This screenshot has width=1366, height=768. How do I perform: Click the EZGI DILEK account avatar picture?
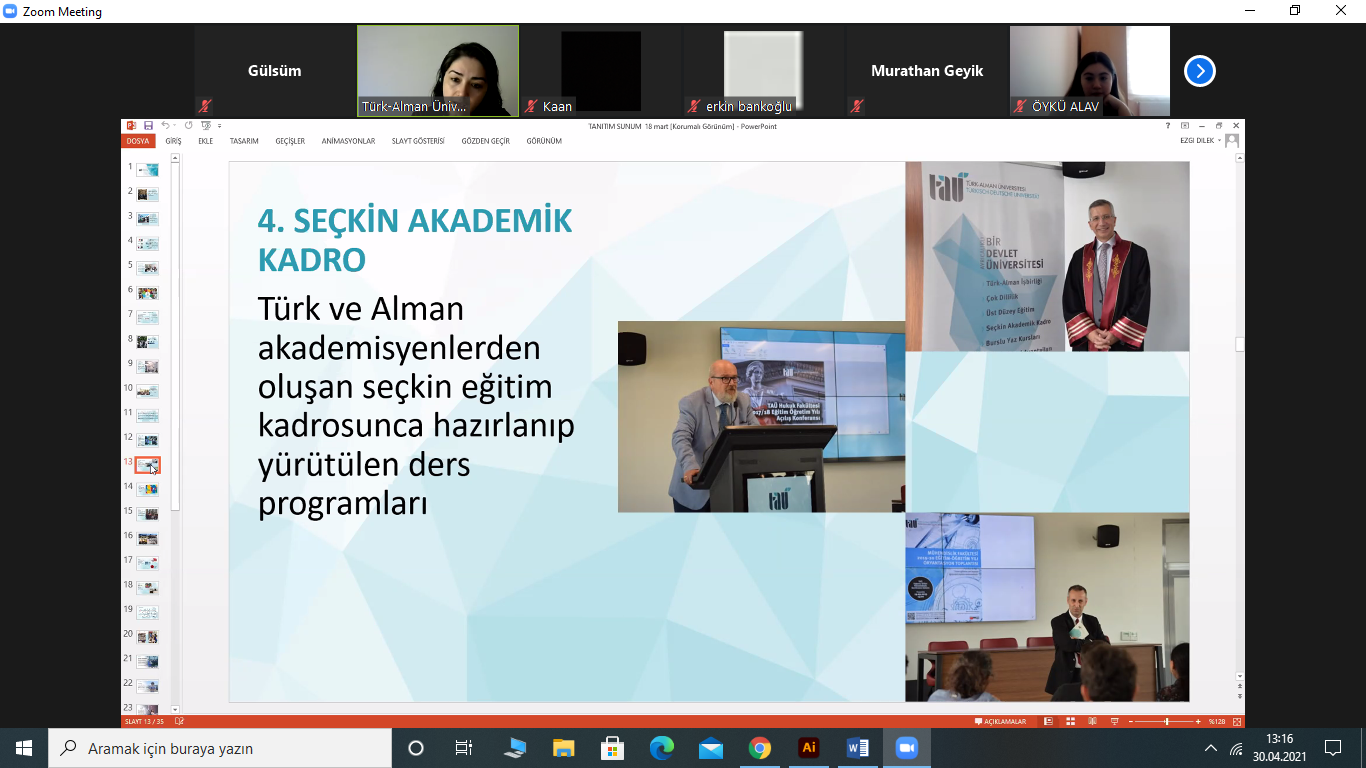[x=1232, y=141]
